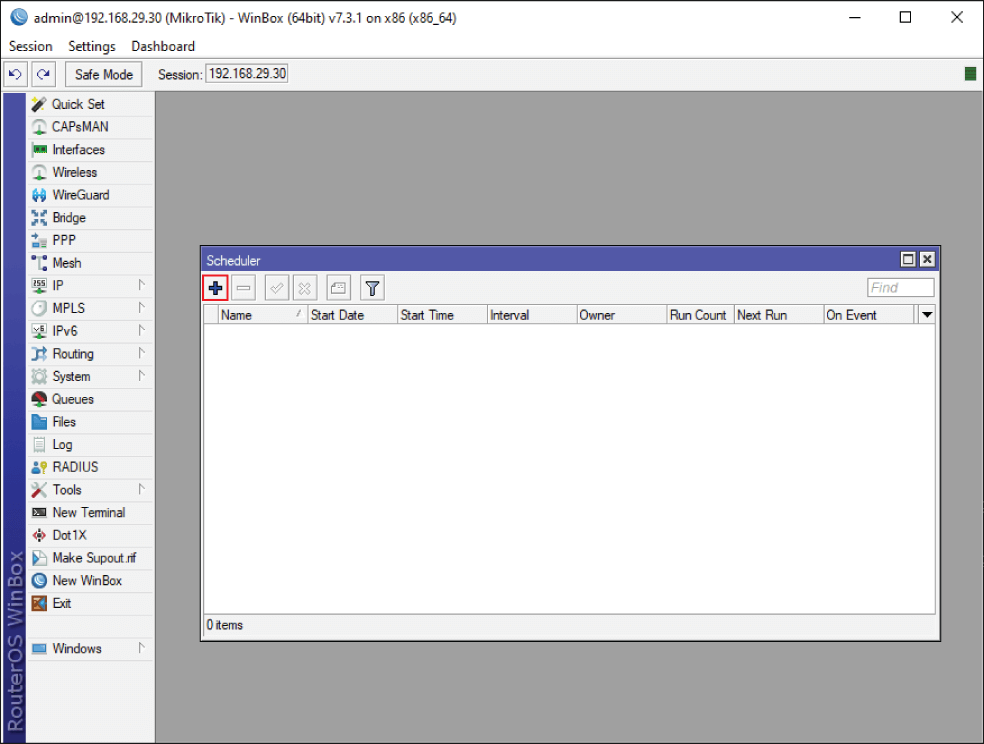Click the redo arrow icon
984x744 pixels.
43,73
